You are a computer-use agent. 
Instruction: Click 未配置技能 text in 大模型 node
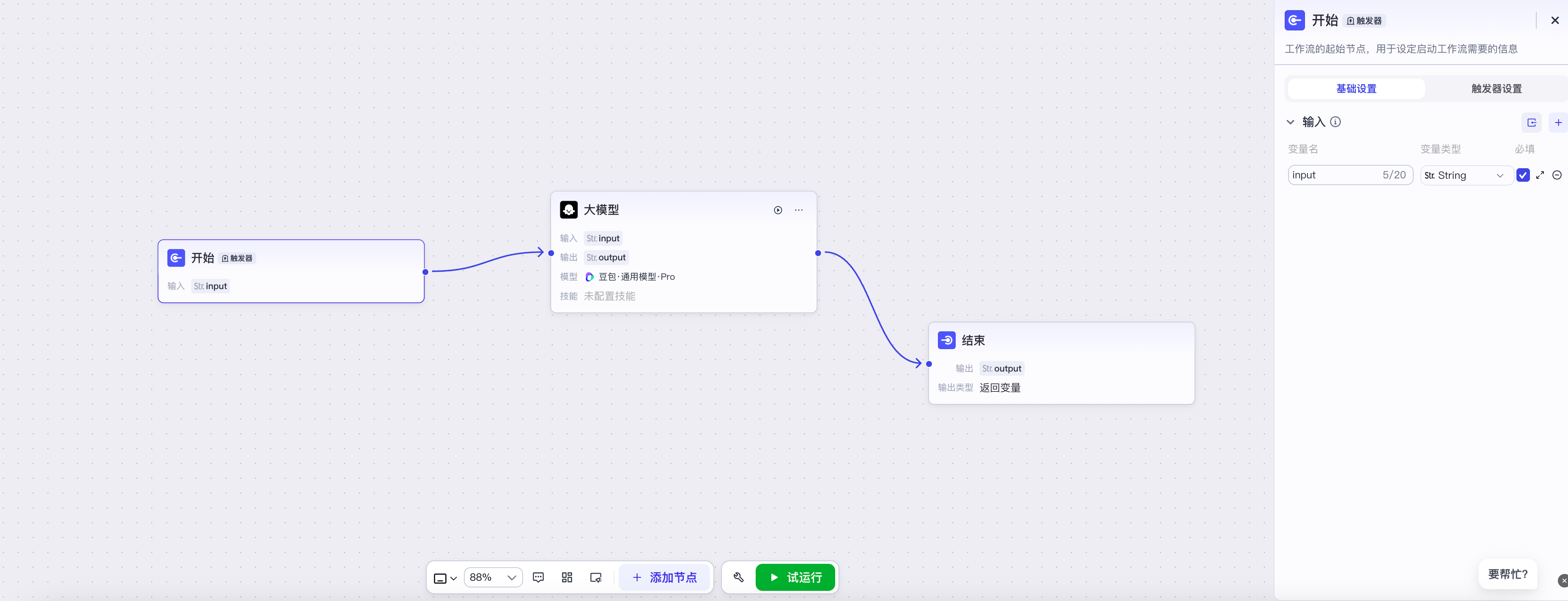pos(609,296)
